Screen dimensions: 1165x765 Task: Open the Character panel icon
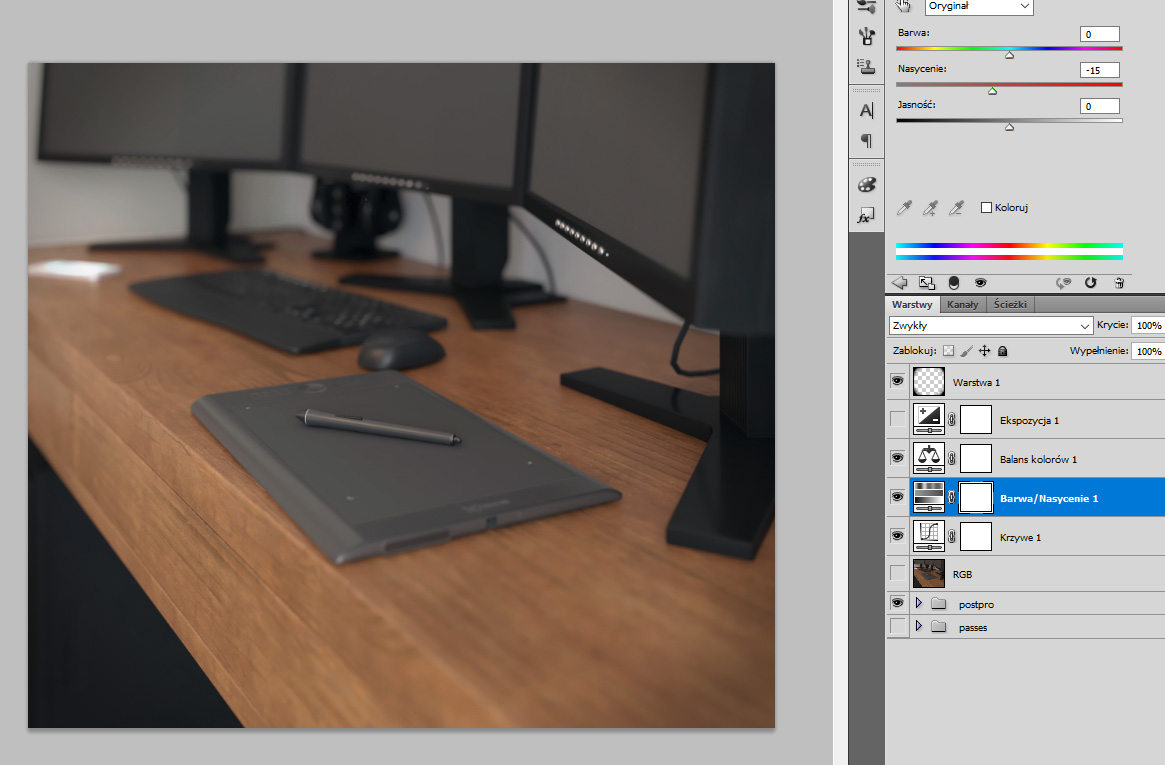pos(866,111)
